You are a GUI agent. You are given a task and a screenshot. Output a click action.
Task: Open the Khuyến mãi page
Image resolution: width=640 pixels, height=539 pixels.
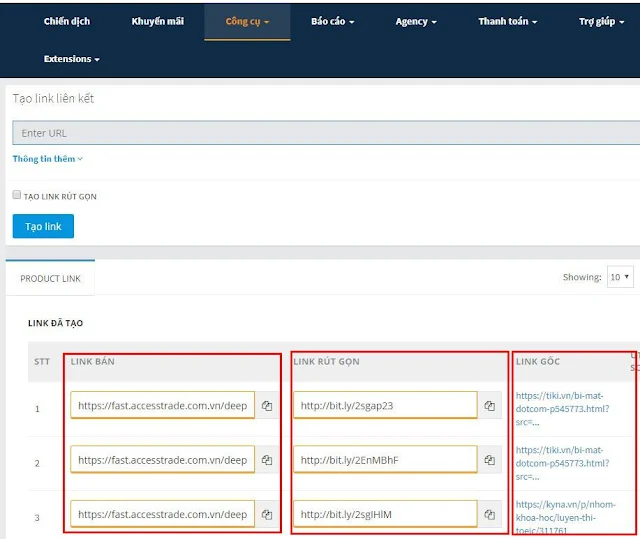(158, 22)
